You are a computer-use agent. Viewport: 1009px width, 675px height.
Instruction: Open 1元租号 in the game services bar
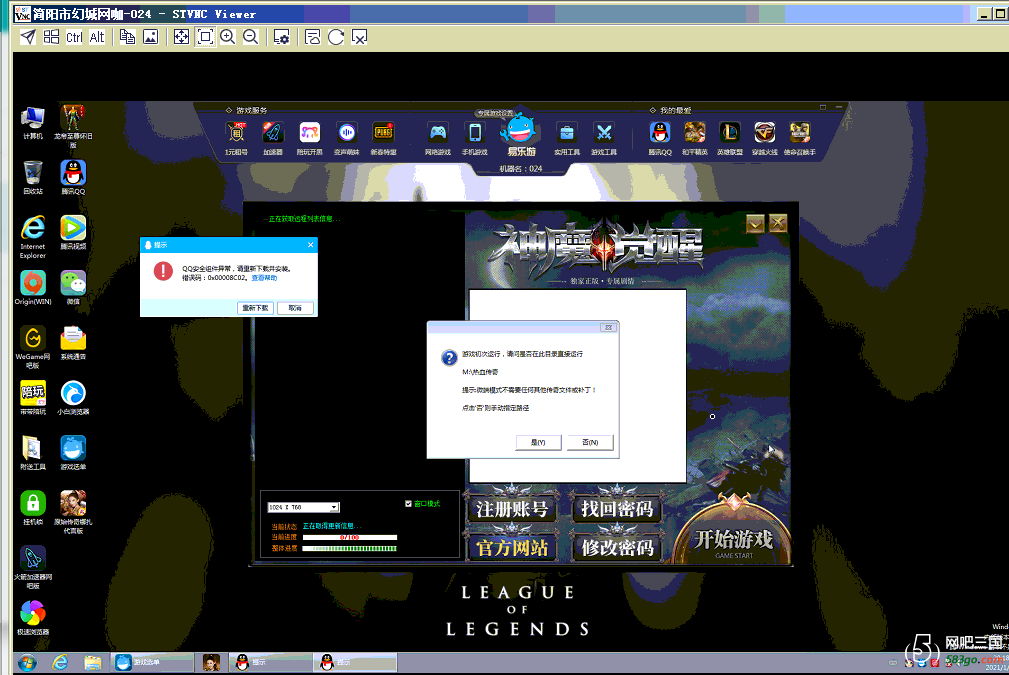tap(236, 138)
